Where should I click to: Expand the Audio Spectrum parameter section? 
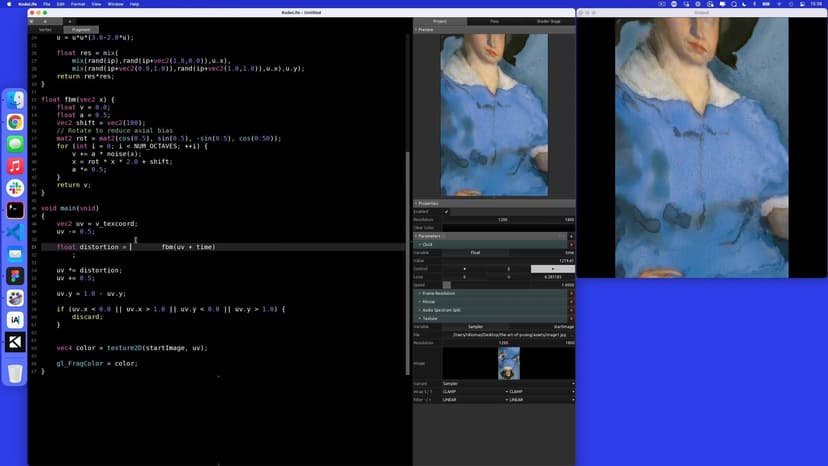[x=440, y=310]
